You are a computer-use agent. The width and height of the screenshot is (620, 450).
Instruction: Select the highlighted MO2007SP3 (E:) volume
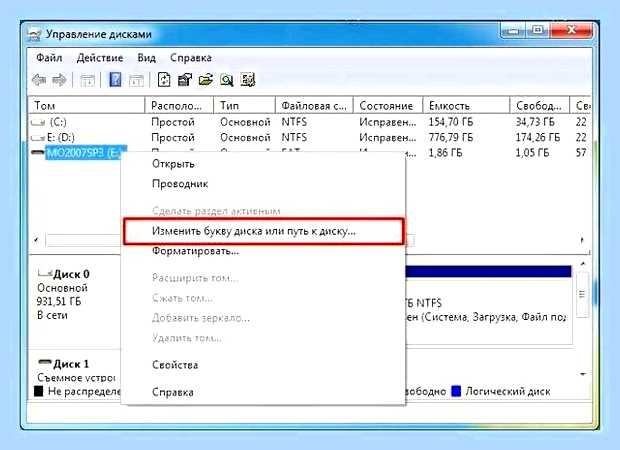[86, 152]
